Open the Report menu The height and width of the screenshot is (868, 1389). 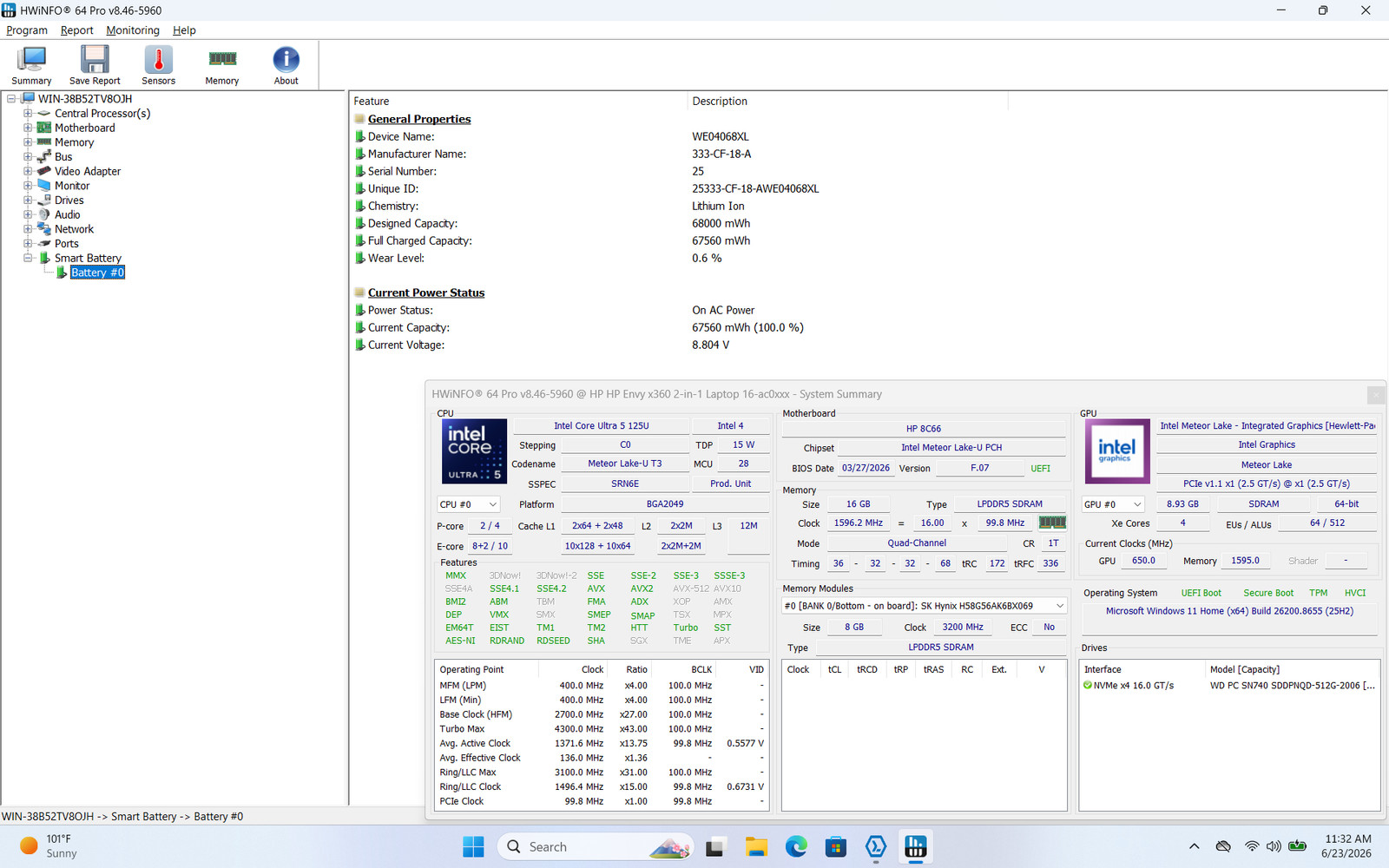point(76,30)
